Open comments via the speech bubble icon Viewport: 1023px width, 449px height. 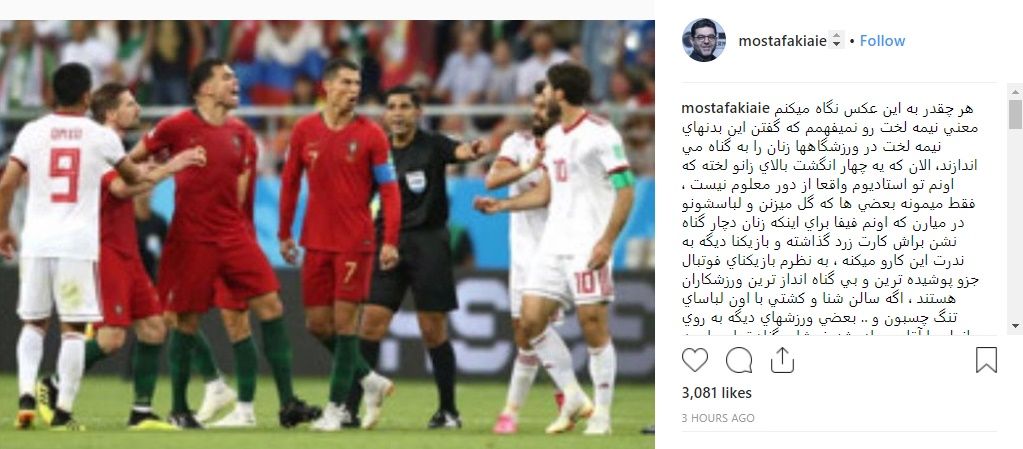tap(739, 360)
